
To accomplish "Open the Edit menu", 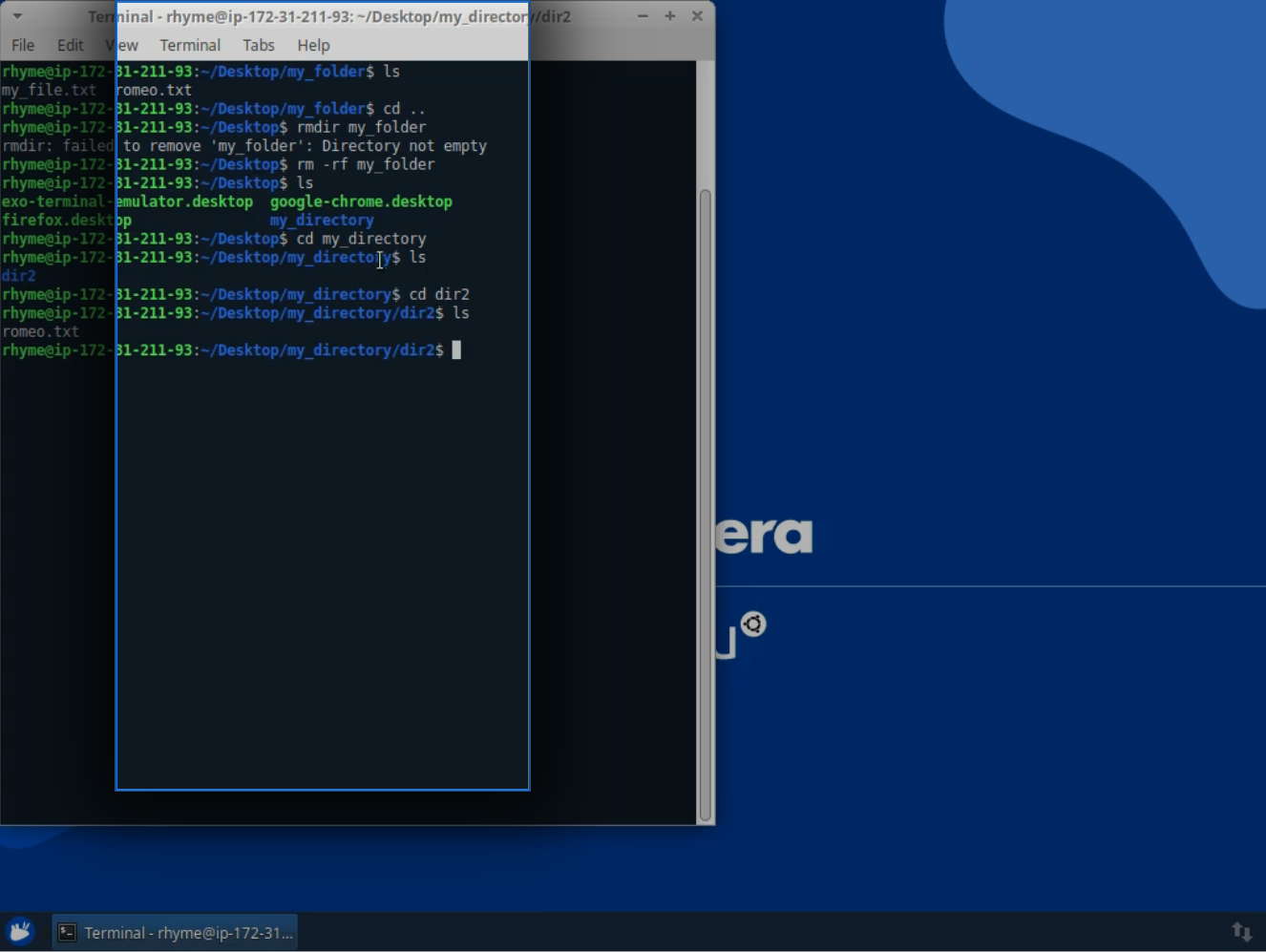I will [70, 45].
